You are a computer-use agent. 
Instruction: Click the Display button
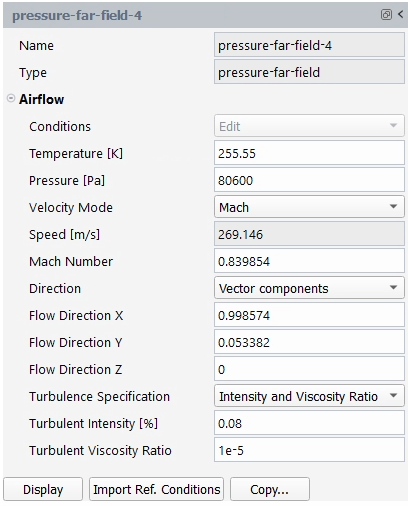coord(43,489)
